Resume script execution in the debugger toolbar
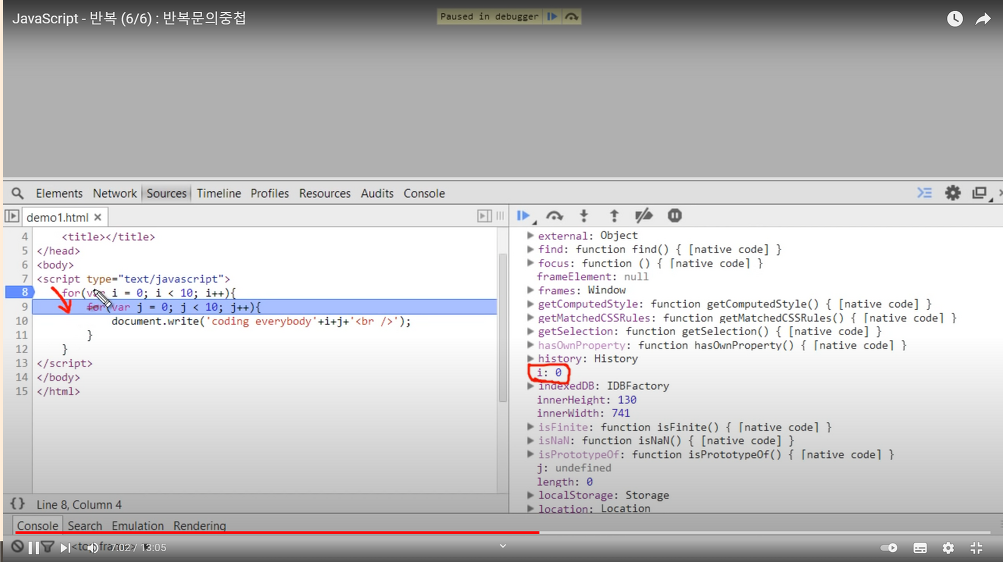 [523, 216]
